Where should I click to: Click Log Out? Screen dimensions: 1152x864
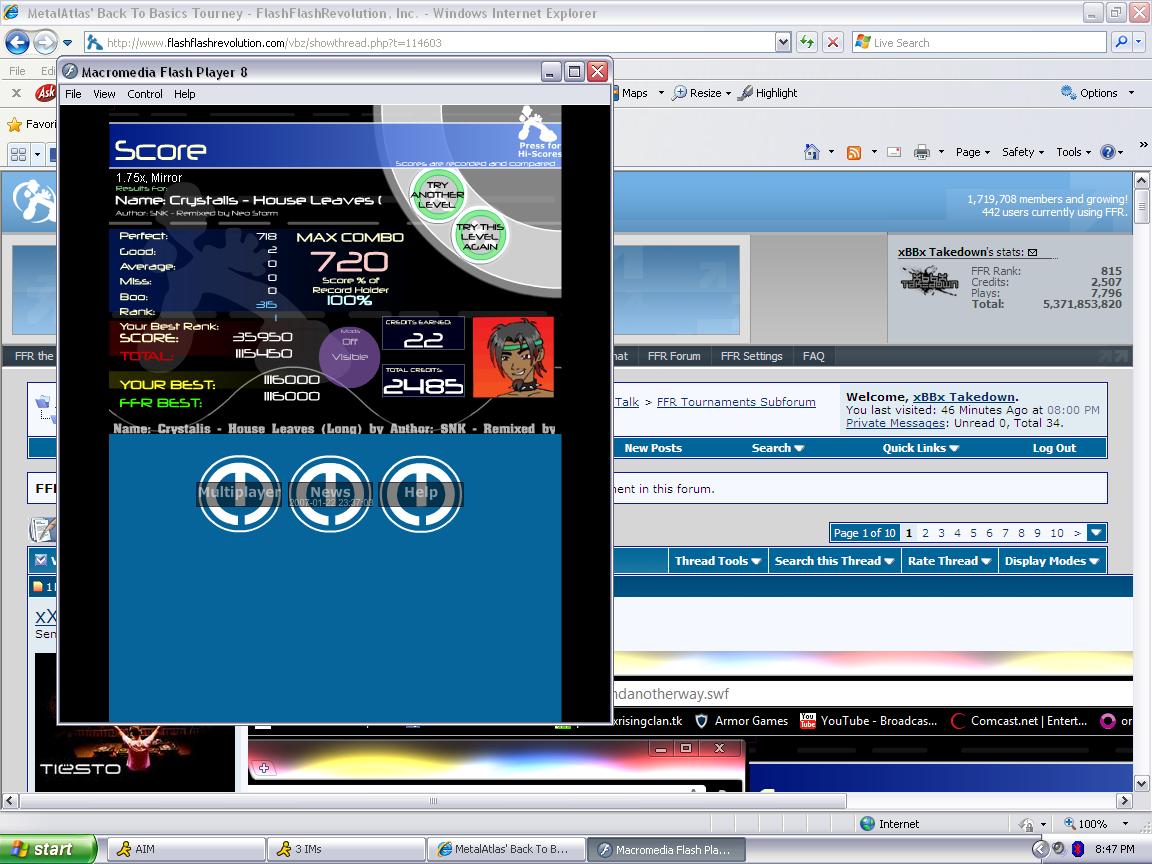point(1054,448)
